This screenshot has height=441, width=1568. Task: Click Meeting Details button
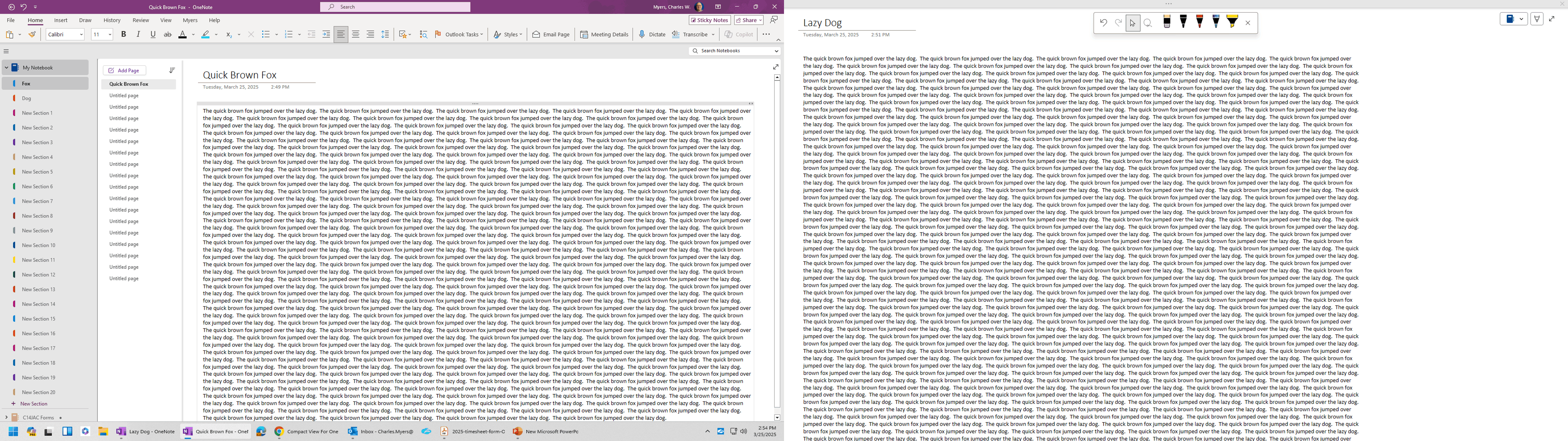(x=604, y=35)
